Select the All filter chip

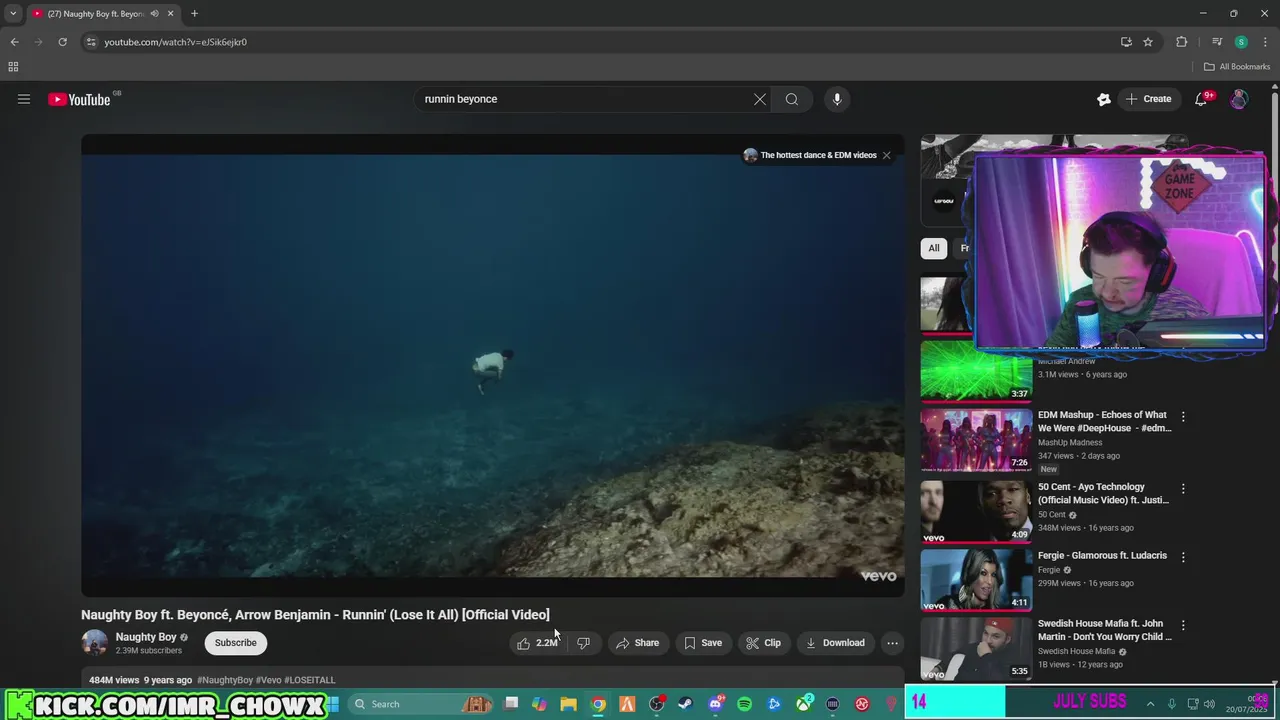[934, 248]
